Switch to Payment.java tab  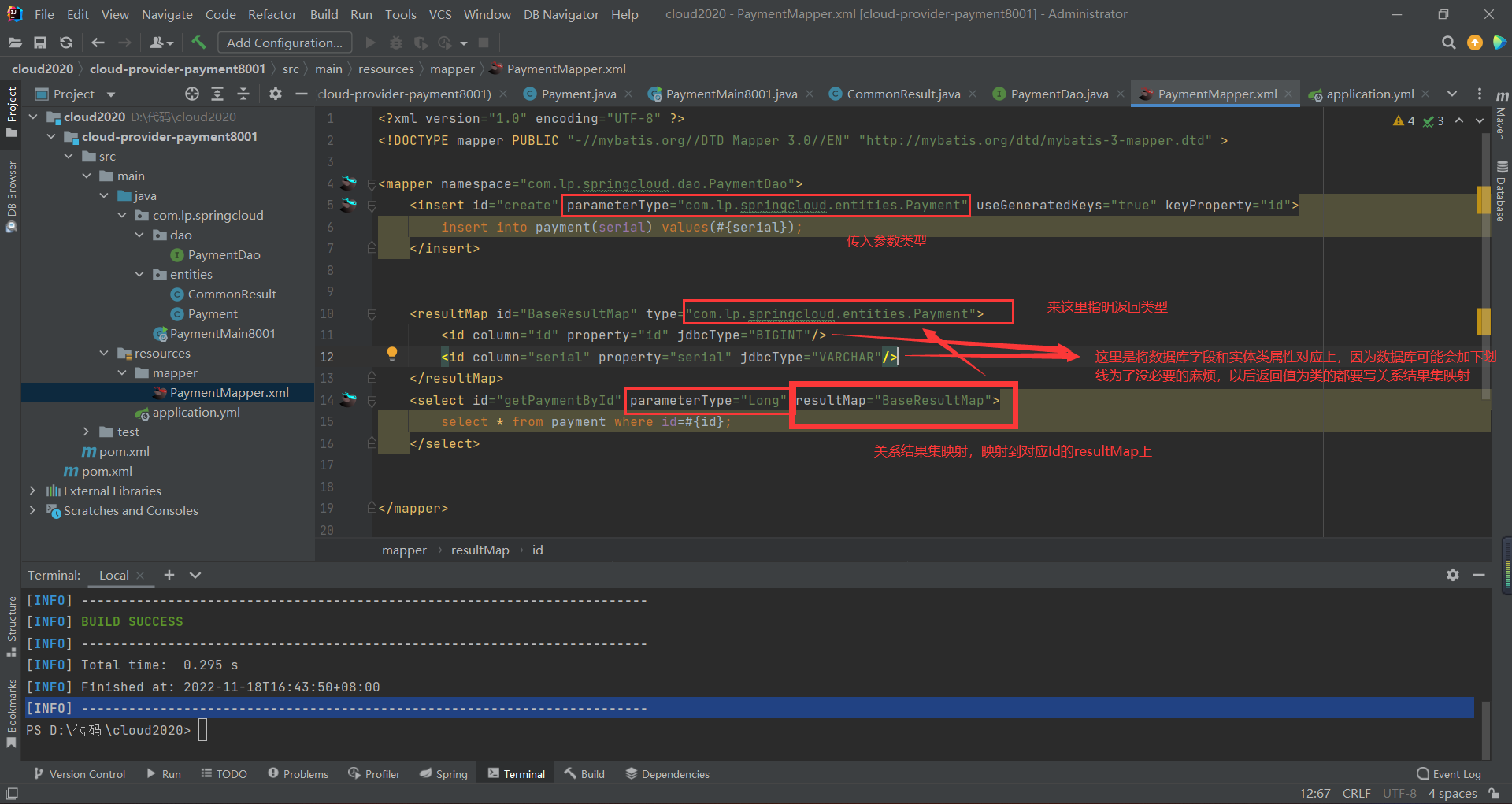point(578,94)
